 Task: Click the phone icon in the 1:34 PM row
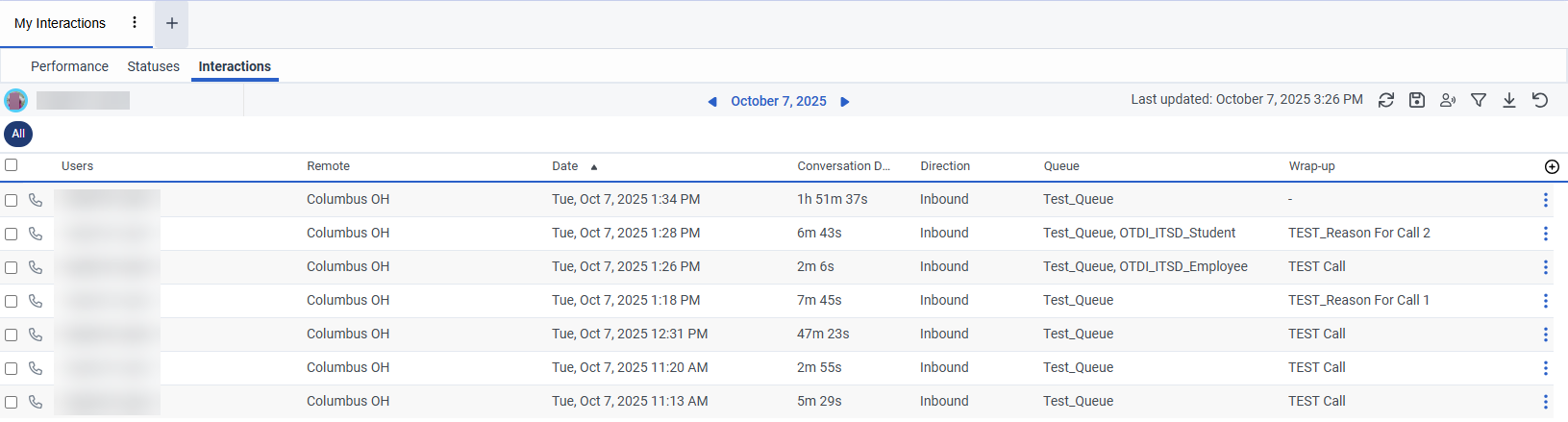[x=36, y=200]
